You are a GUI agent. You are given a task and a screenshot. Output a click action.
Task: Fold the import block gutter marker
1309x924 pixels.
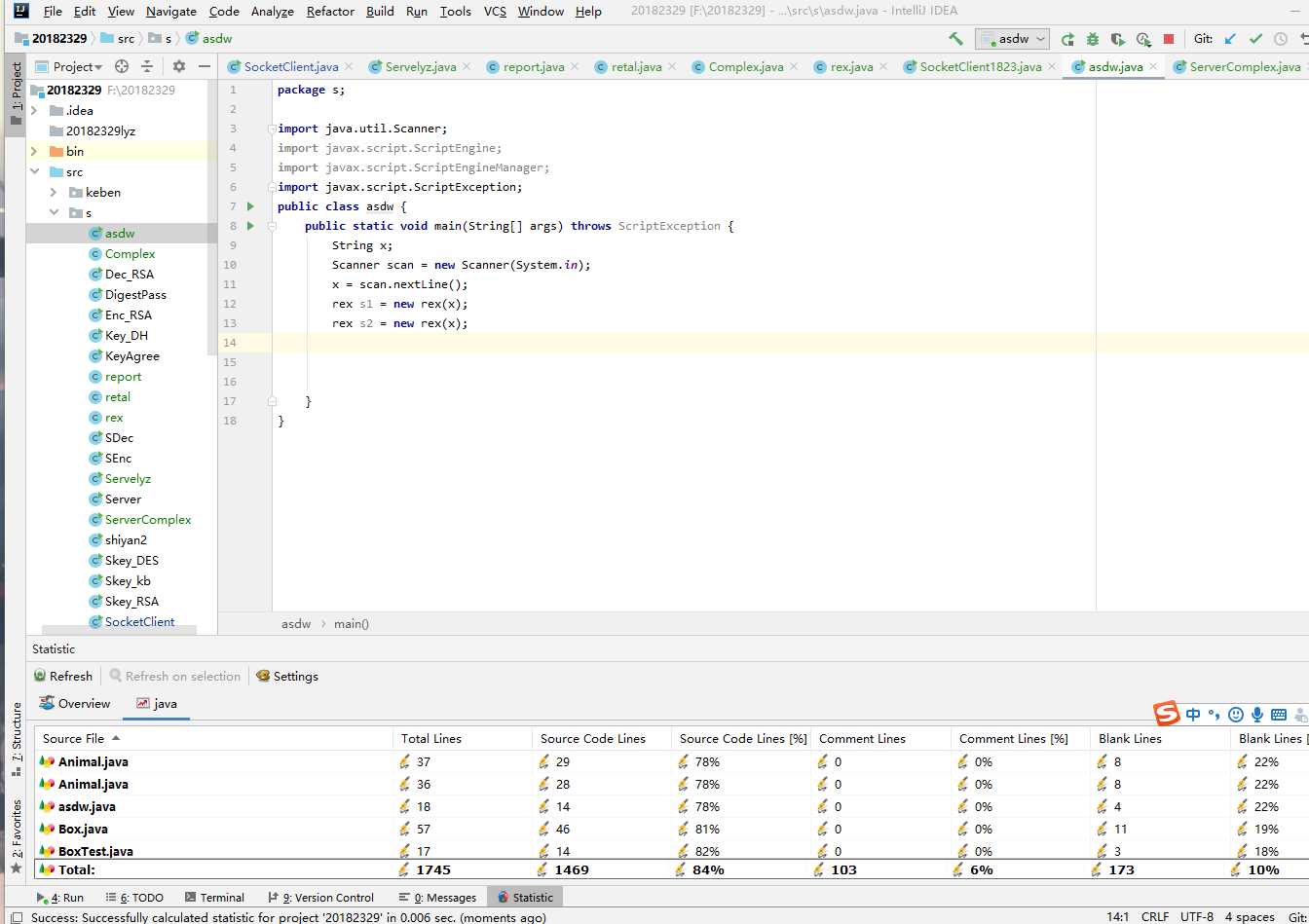[x=274, y=129]
